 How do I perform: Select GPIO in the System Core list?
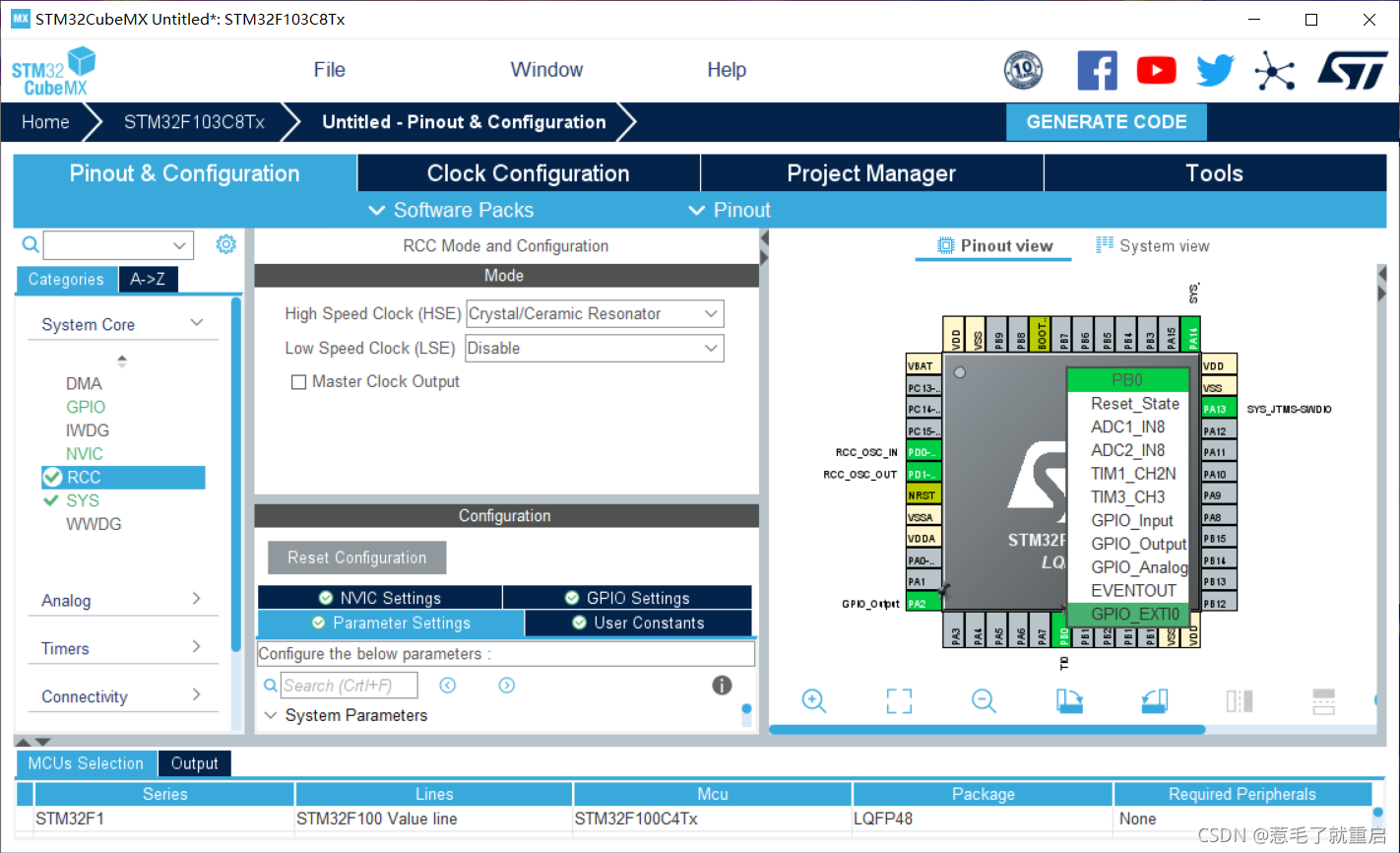(x=86, y=407)
